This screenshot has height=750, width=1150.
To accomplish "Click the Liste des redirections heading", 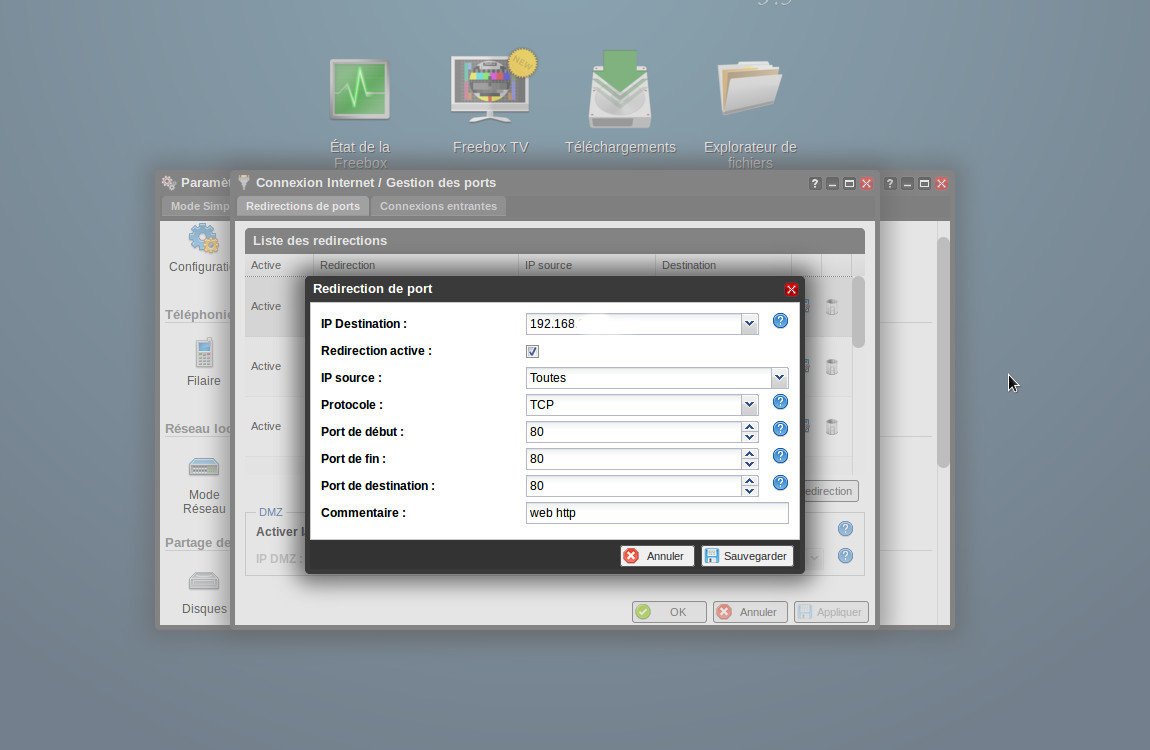I will point(320,240).
